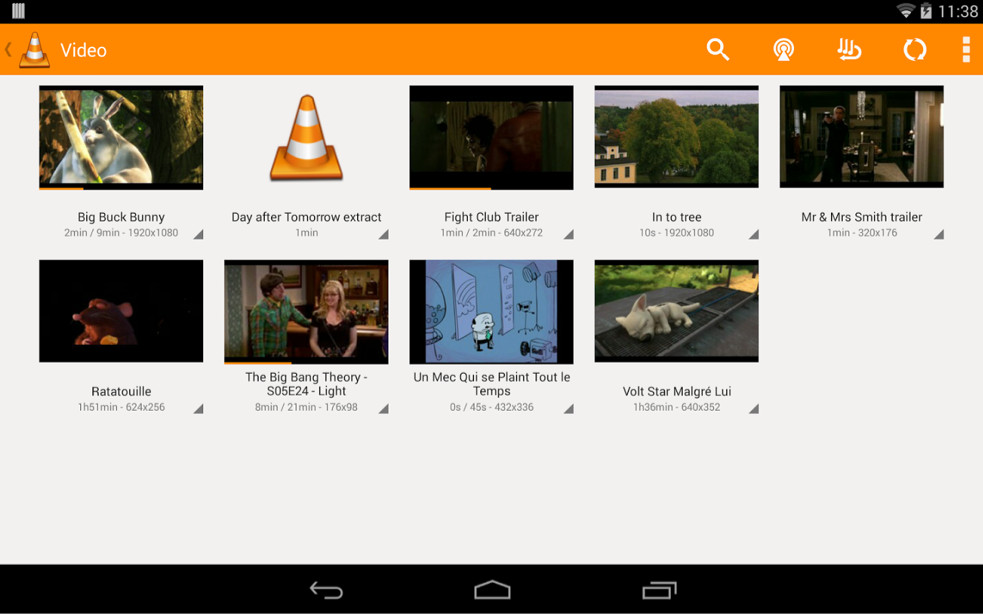Image resolution: width=983 pixels, height=614 pixels.
Task: Tap the Day after Tomorrow extract title
Action: click(x=307, y=217)
